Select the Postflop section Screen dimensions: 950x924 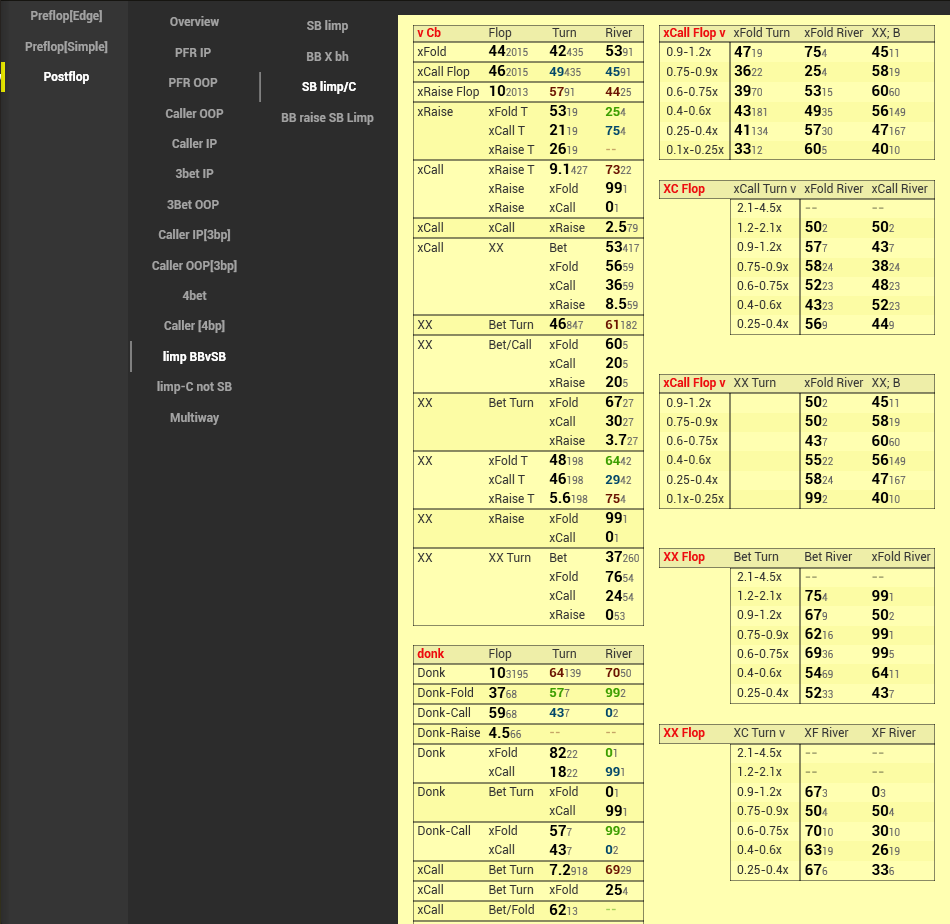pos(66,77)
